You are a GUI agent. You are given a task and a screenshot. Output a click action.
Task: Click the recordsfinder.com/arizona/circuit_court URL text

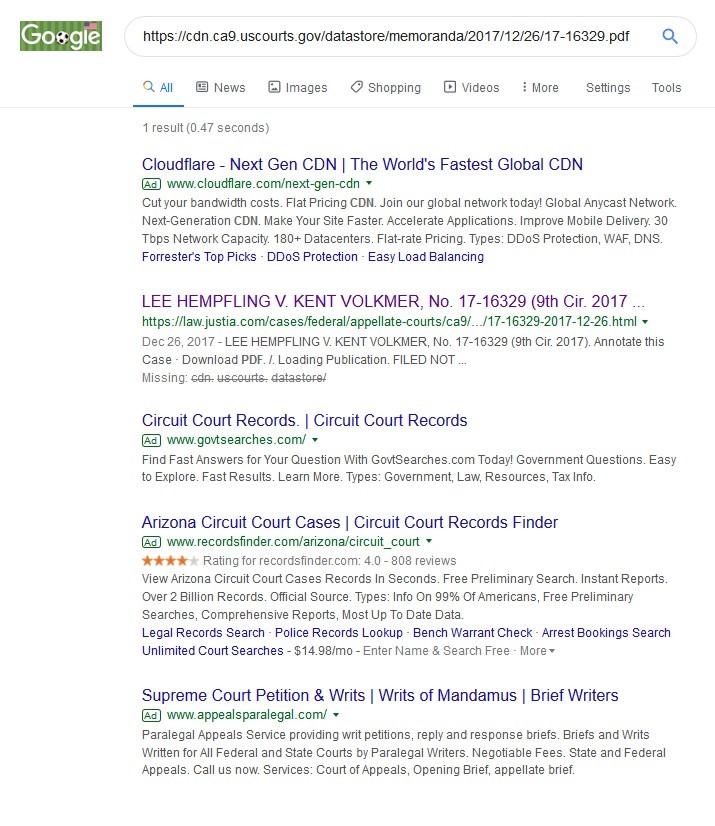pos(293,542)
